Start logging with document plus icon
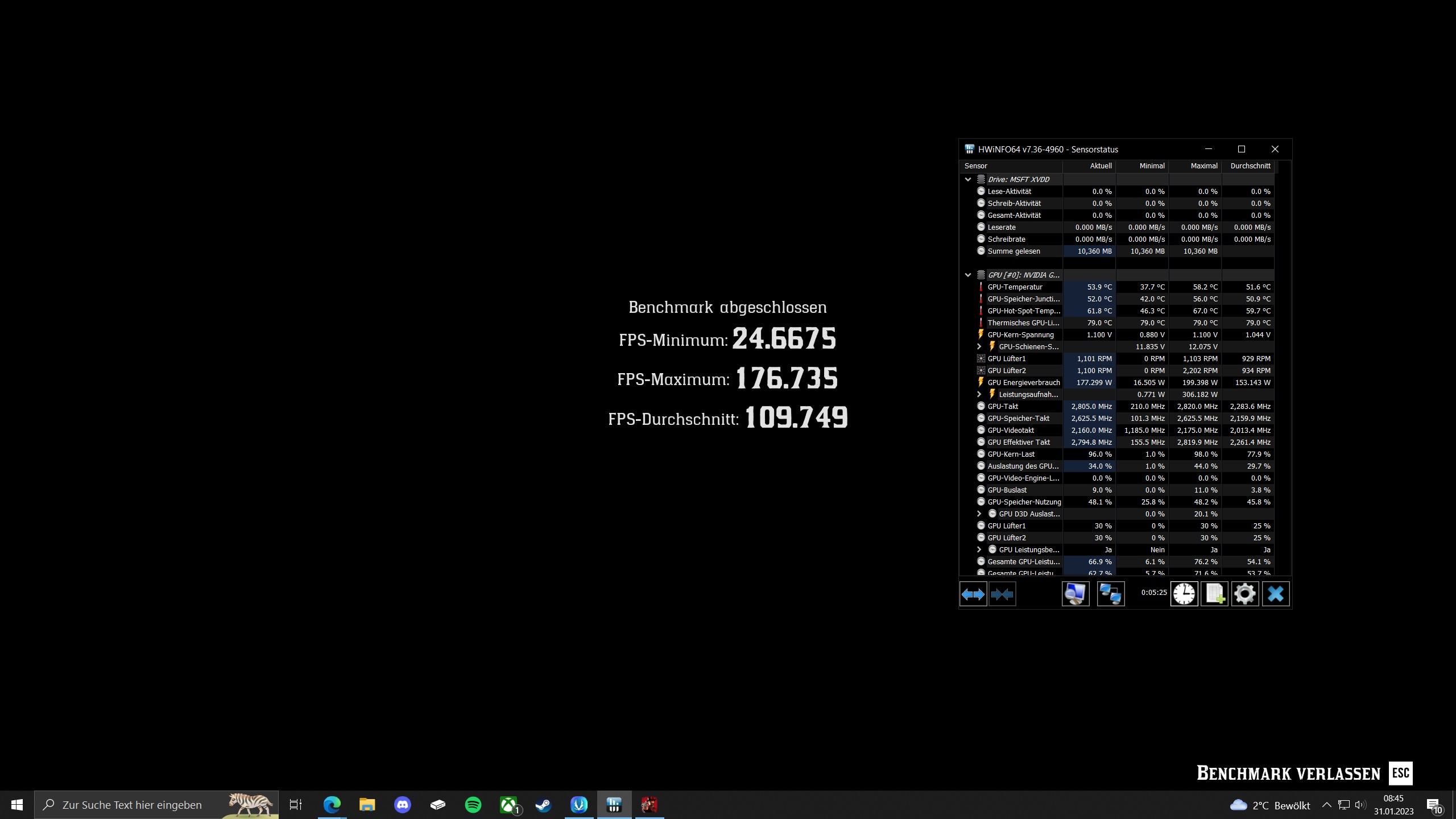 click(1214, 594)
